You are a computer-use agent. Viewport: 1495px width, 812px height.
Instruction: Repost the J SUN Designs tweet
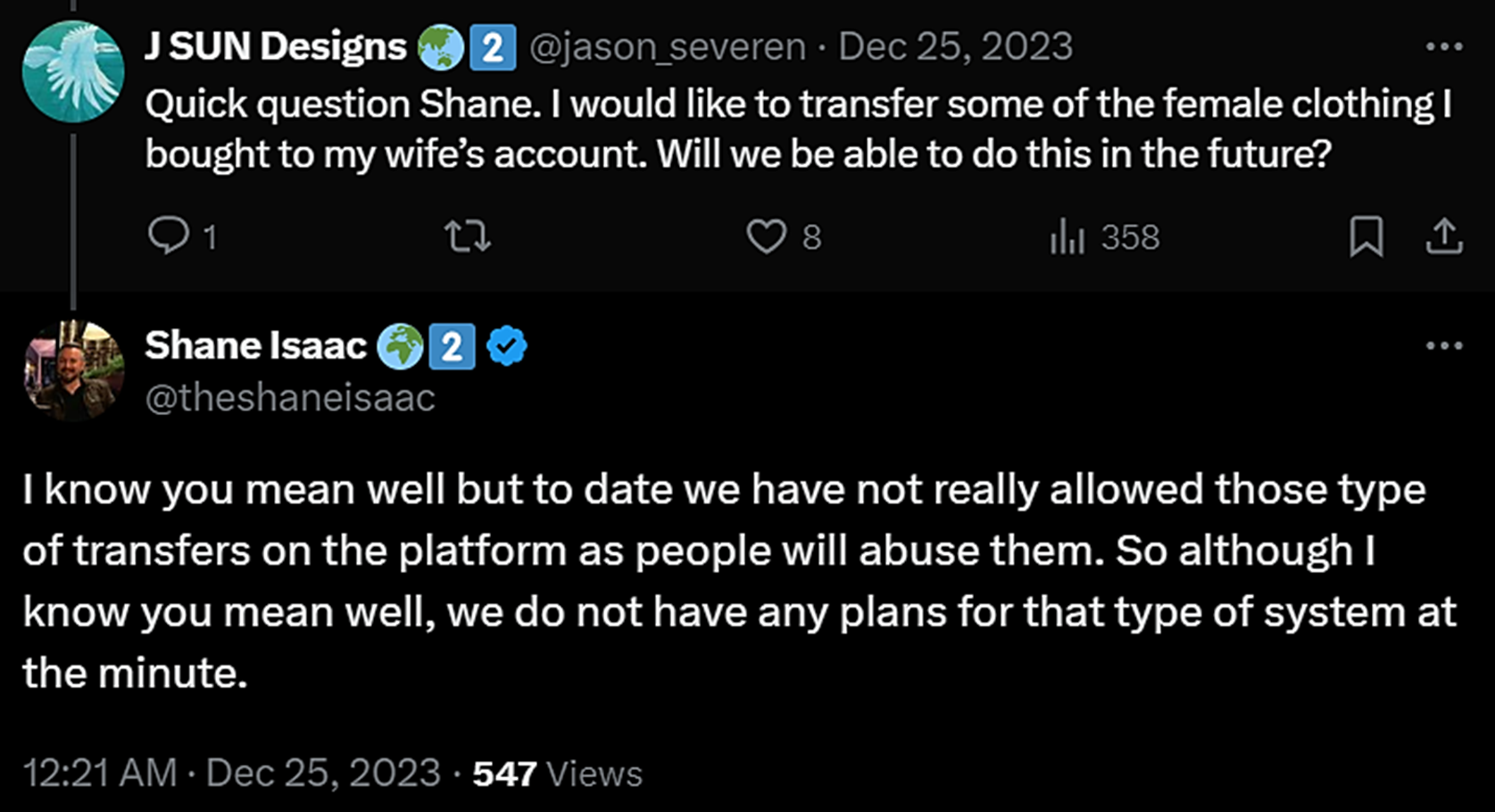pos(468,236)
